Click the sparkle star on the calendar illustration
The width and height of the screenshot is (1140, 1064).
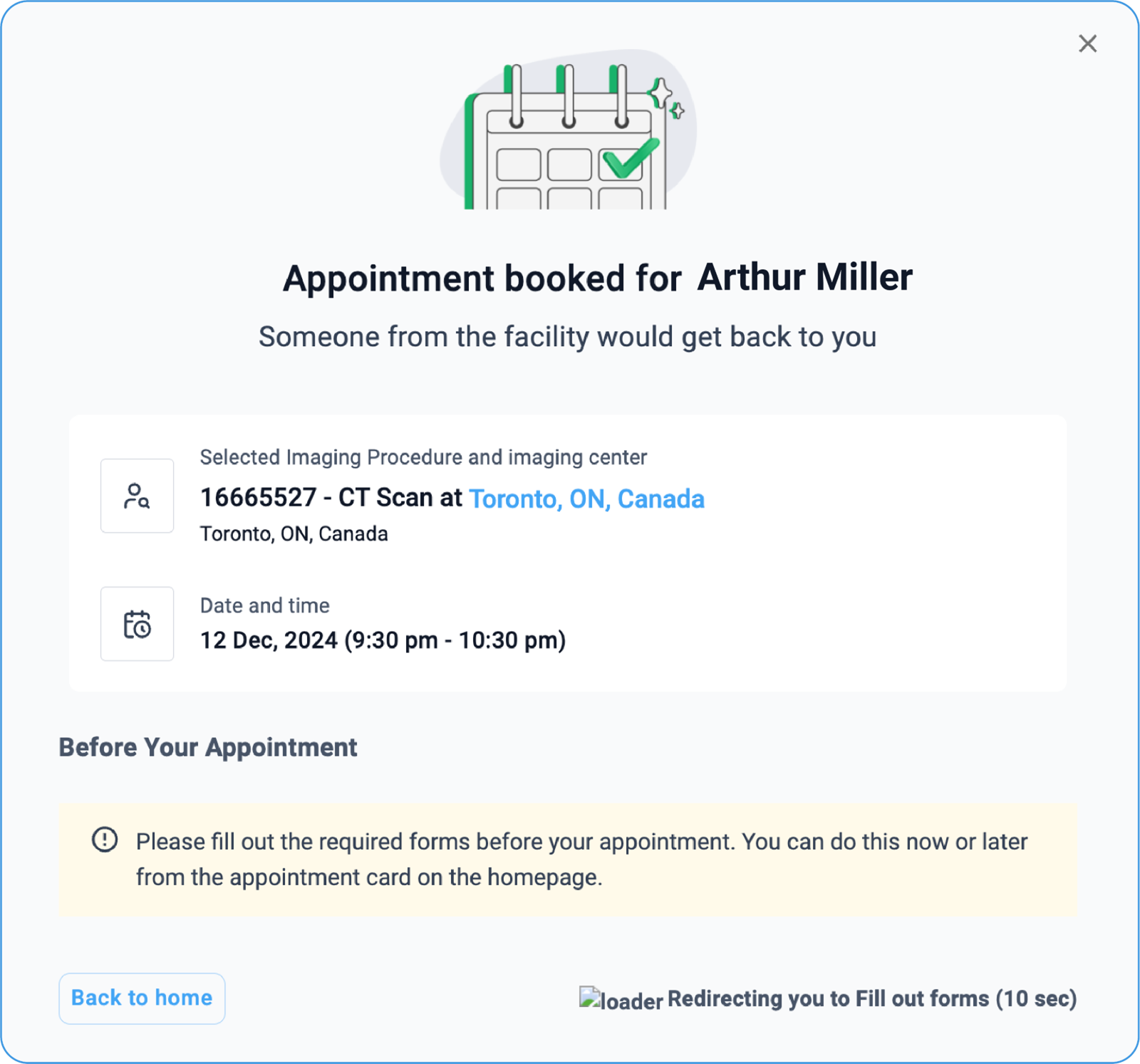coord(662,94)
